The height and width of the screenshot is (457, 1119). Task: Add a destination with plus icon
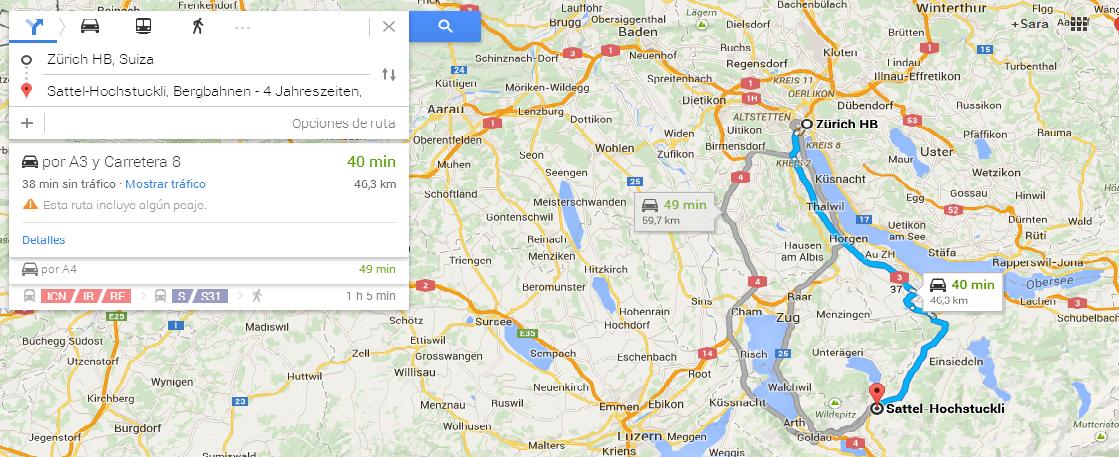[x=27, y=123]
